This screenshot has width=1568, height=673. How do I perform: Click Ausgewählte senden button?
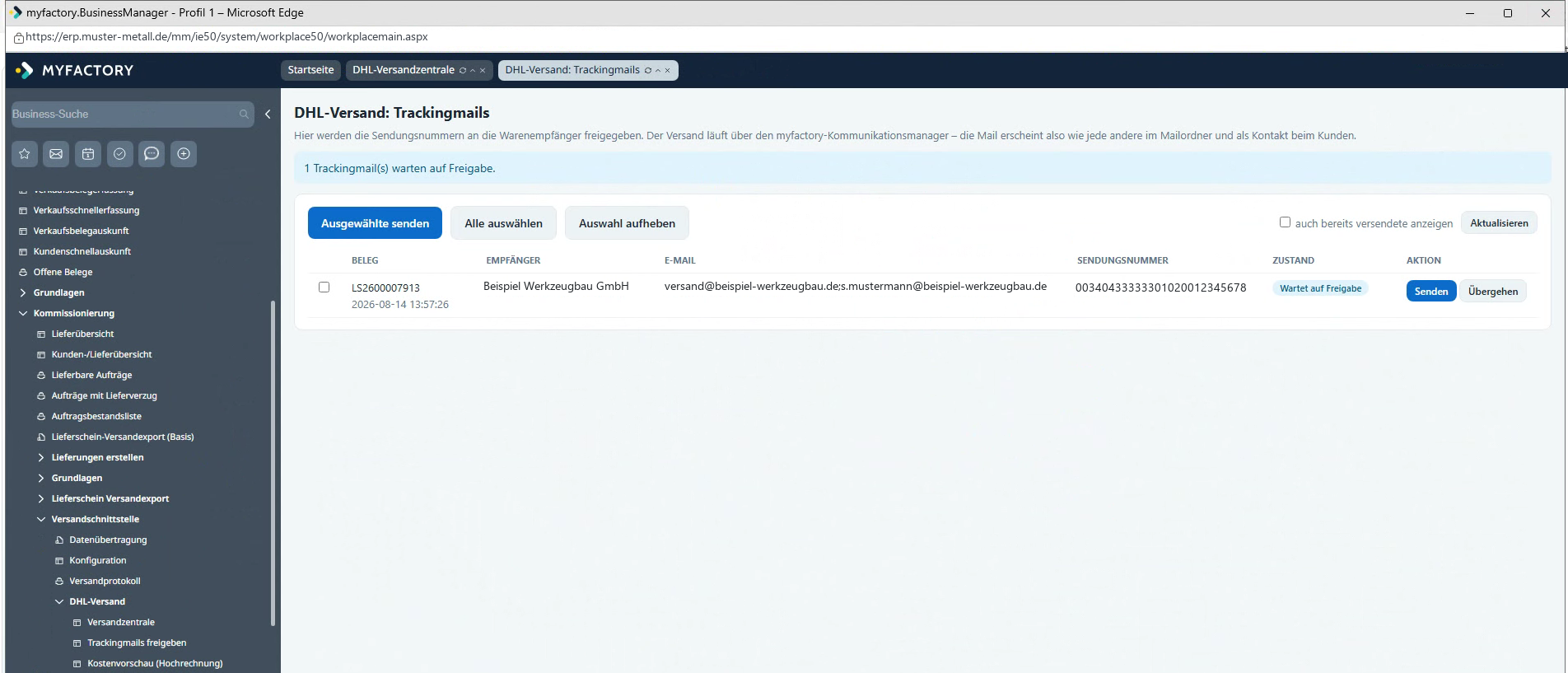point(375,223)
